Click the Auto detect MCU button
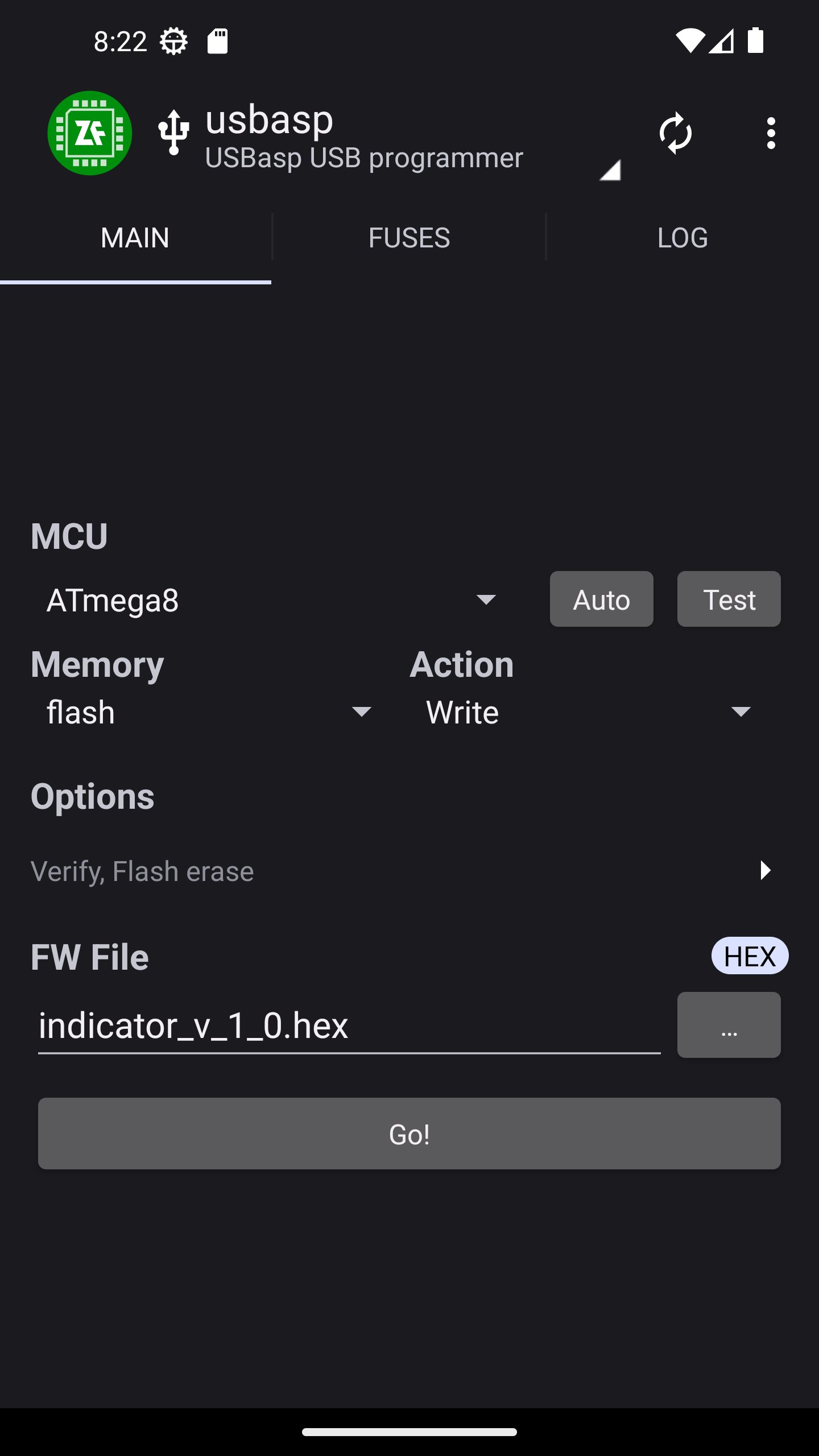This screenshot has width=819, height=1456. (x=601, y=599)
